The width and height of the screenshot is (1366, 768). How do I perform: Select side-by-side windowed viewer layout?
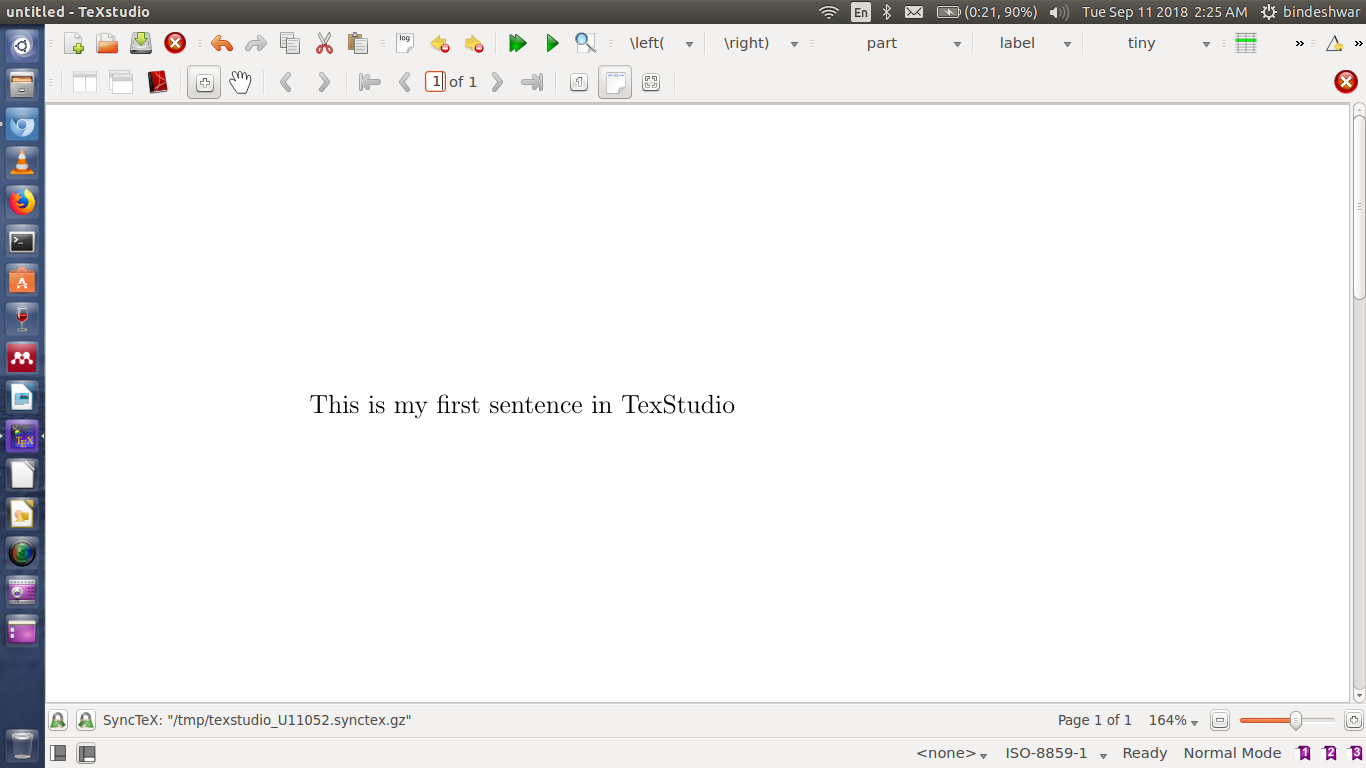[x=85, y=82]
